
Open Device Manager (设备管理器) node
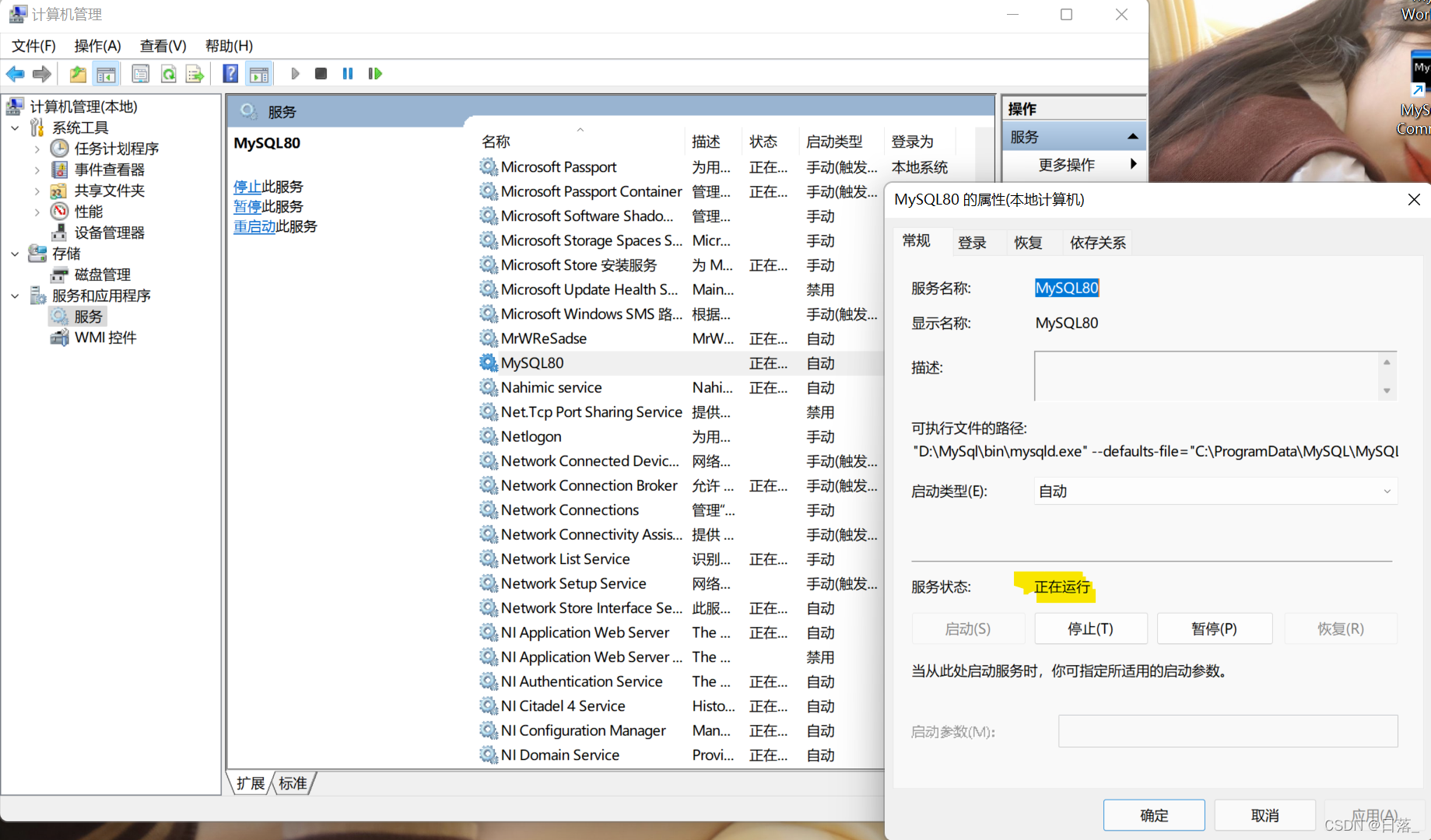coord(109,233)
